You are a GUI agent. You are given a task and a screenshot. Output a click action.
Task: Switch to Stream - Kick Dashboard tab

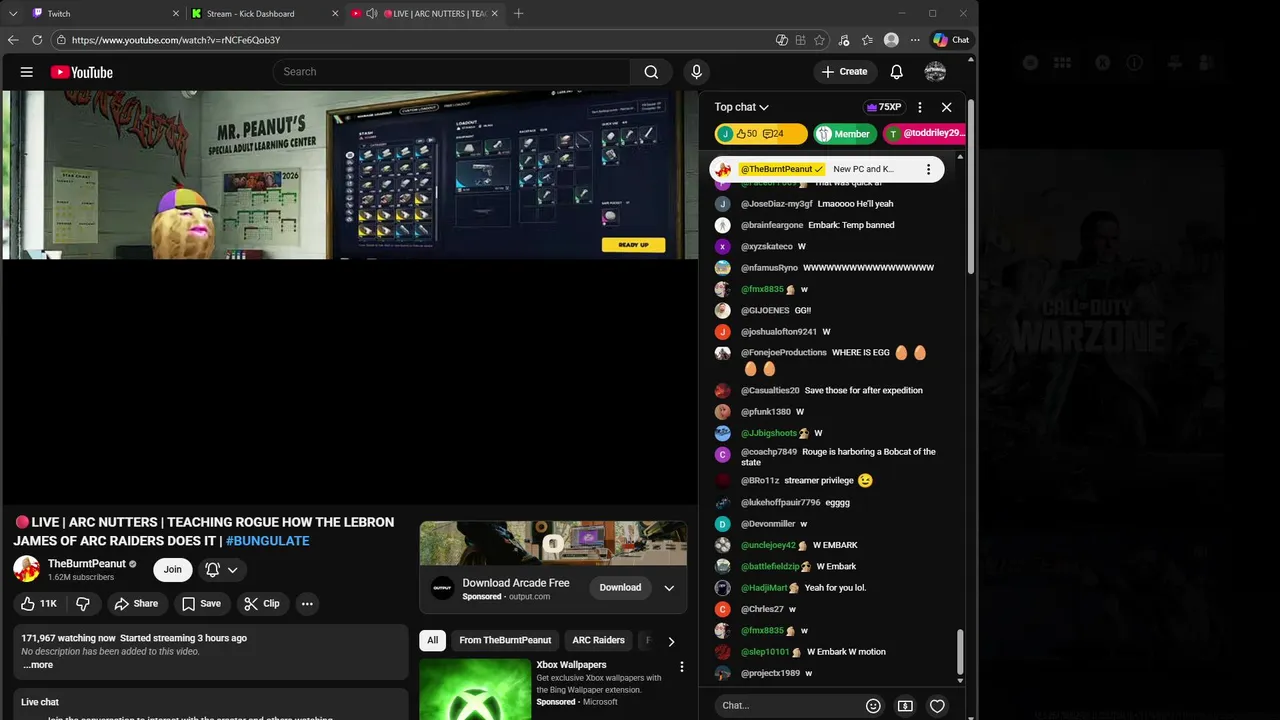tap(265, 14)
